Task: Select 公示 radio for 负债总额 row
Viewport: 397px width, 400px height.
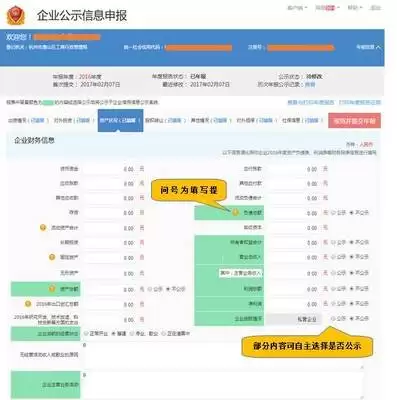Action: point(333,212)
